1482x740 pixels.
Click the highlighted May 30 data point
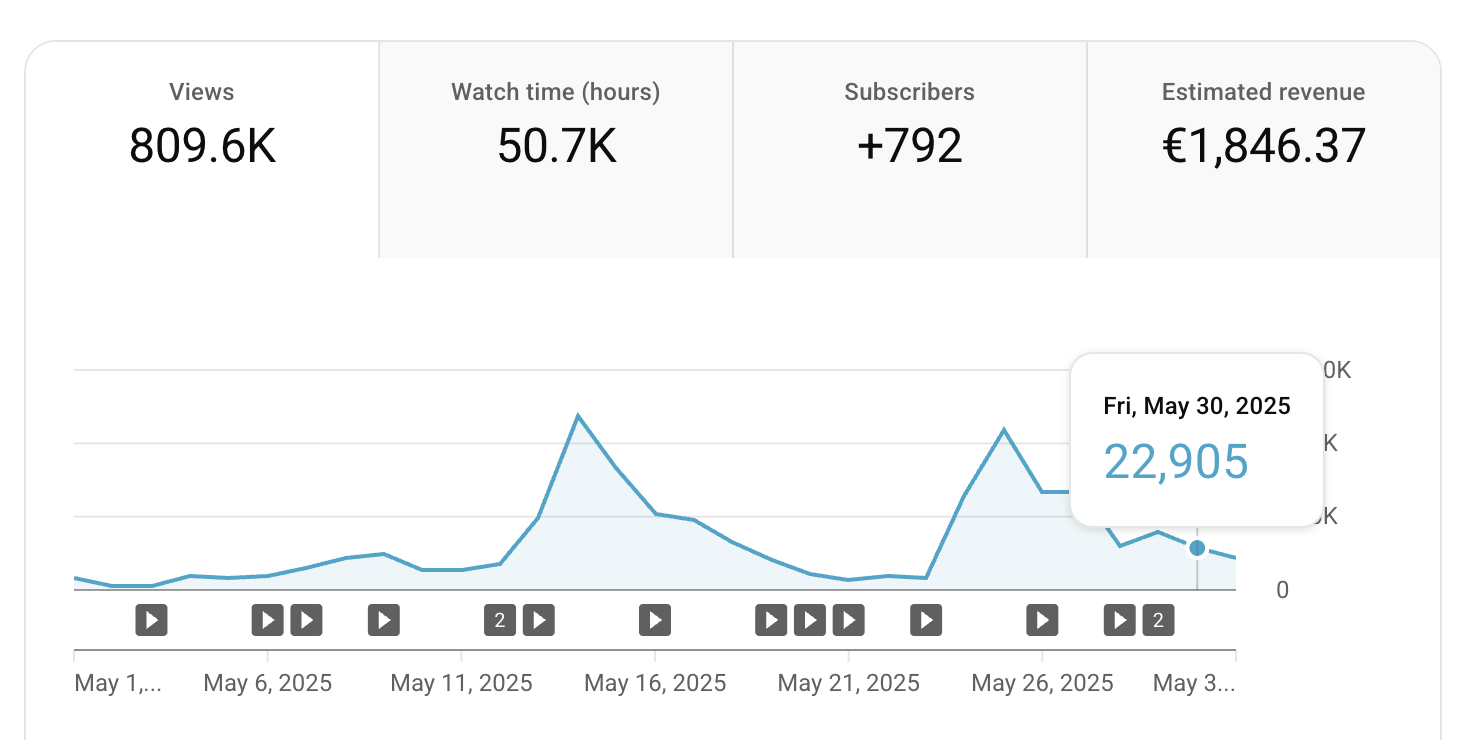tap(1197, 548)
